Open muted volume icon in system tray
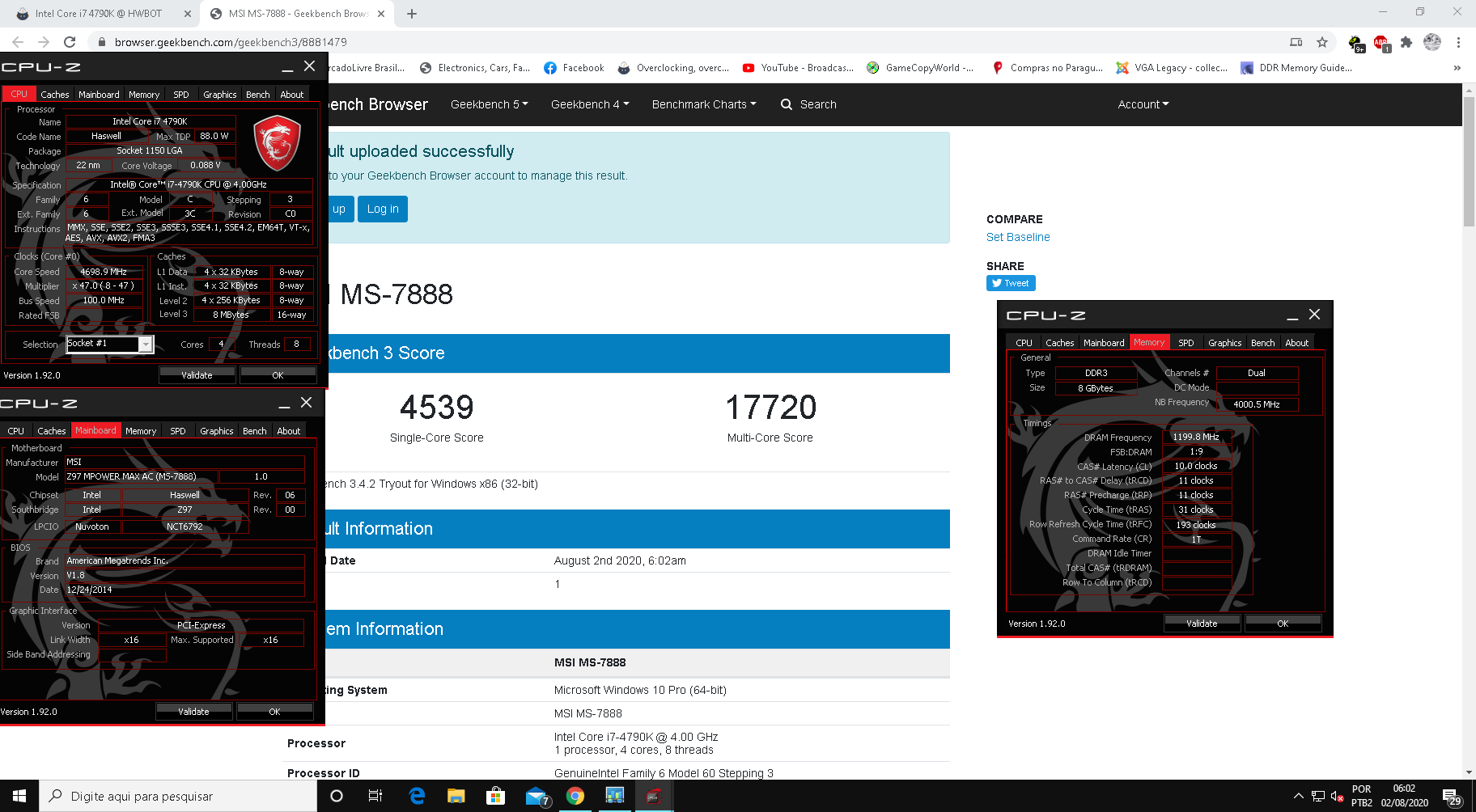The width and height of the screenshot is (1476, 812). 1337,797
